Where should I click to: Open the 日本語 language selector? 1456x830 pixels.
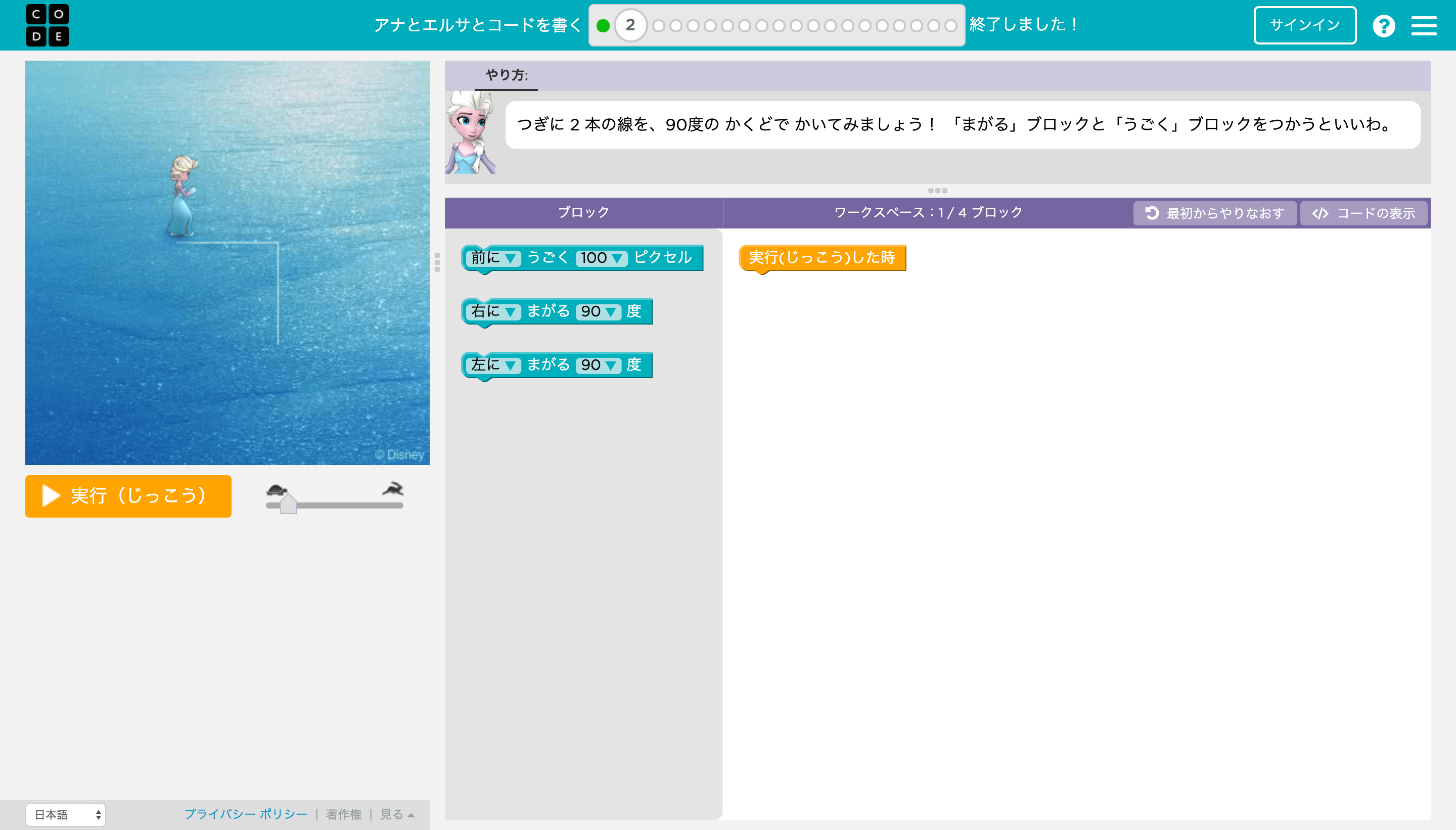66,815
